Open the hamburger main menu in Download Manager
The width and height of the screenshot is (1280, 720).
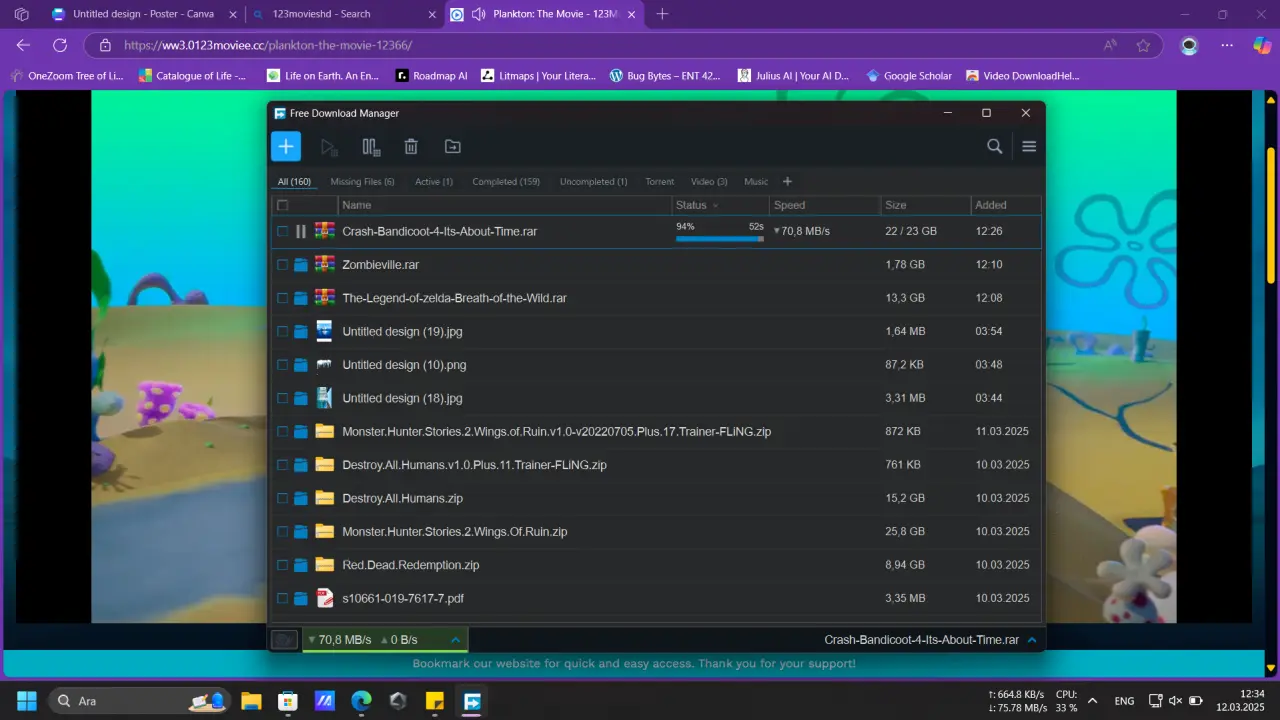[x=1029, y=146]
